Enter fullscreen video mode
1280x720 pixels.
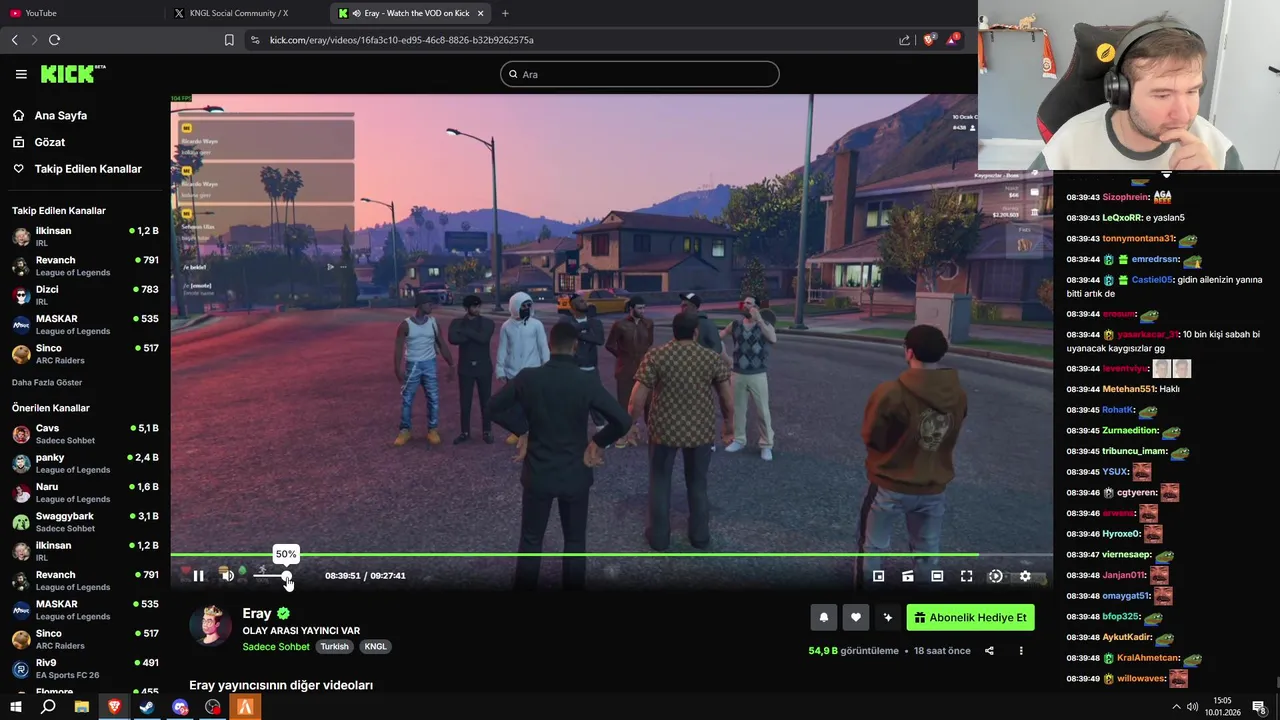click(x=966, y=576)
